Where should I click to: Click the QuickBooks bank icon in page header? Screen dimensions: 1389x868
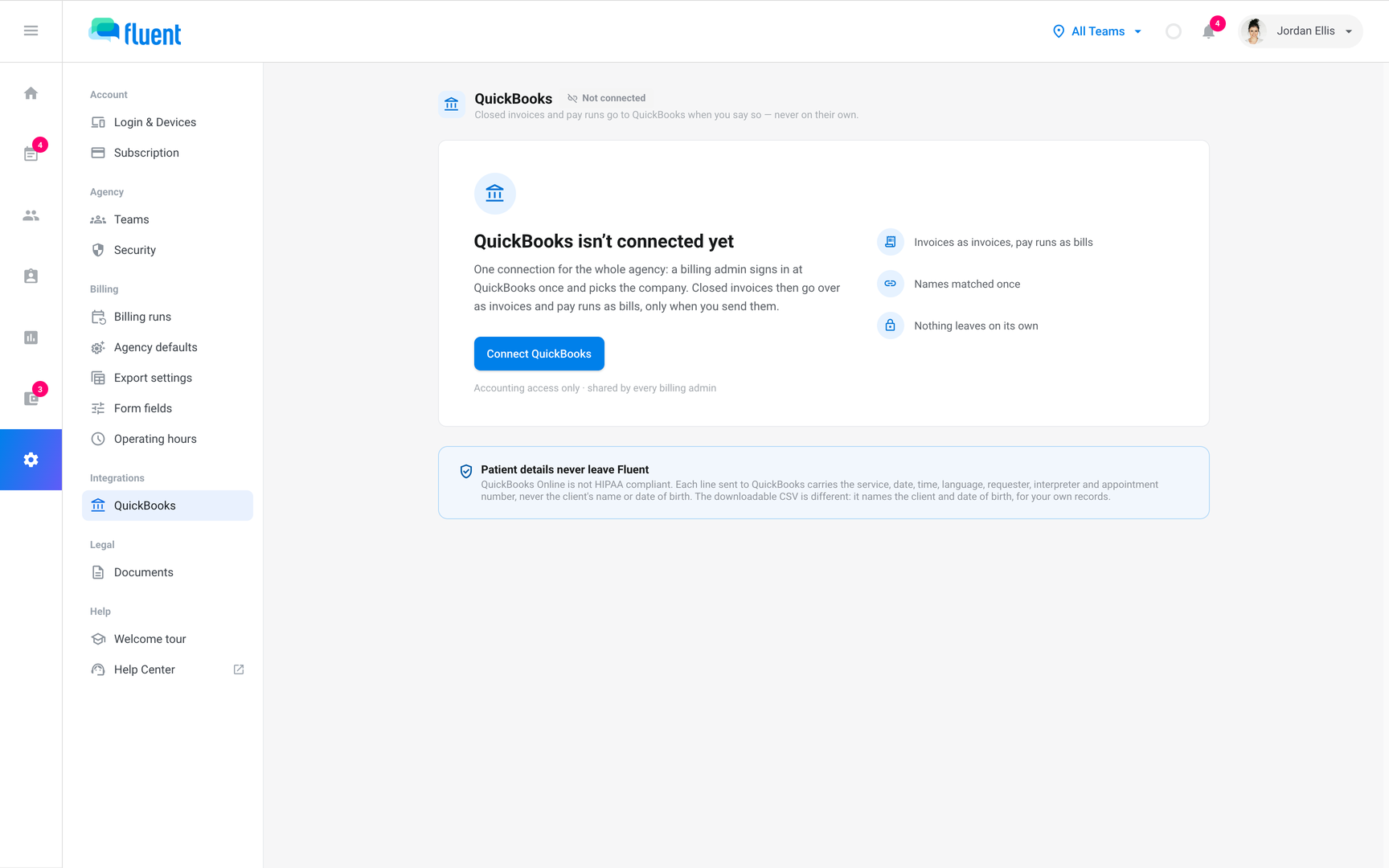(452, 104)
